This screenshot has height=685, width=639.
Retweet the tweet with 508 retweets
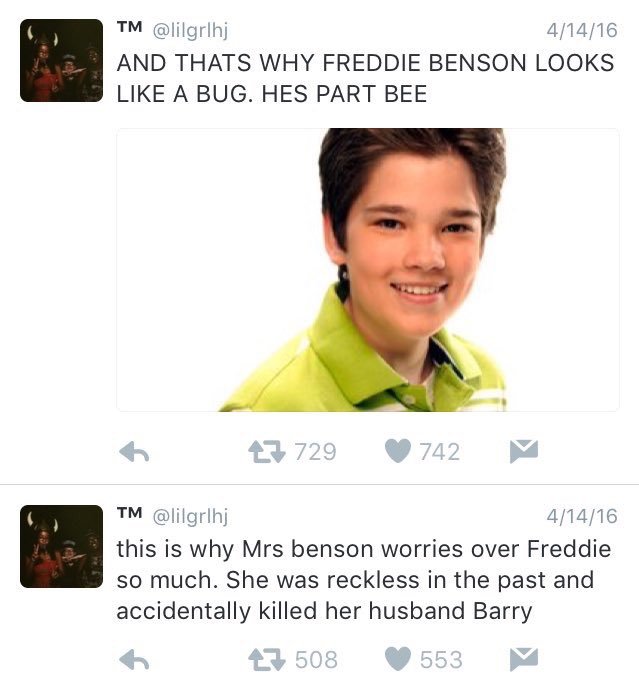[267, 660]
